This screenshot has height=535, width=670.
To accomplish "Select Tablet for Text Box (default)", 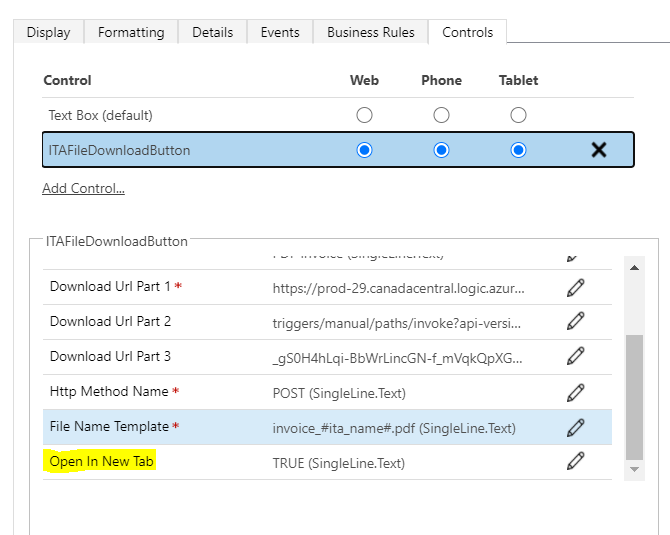I will [518, 115].
